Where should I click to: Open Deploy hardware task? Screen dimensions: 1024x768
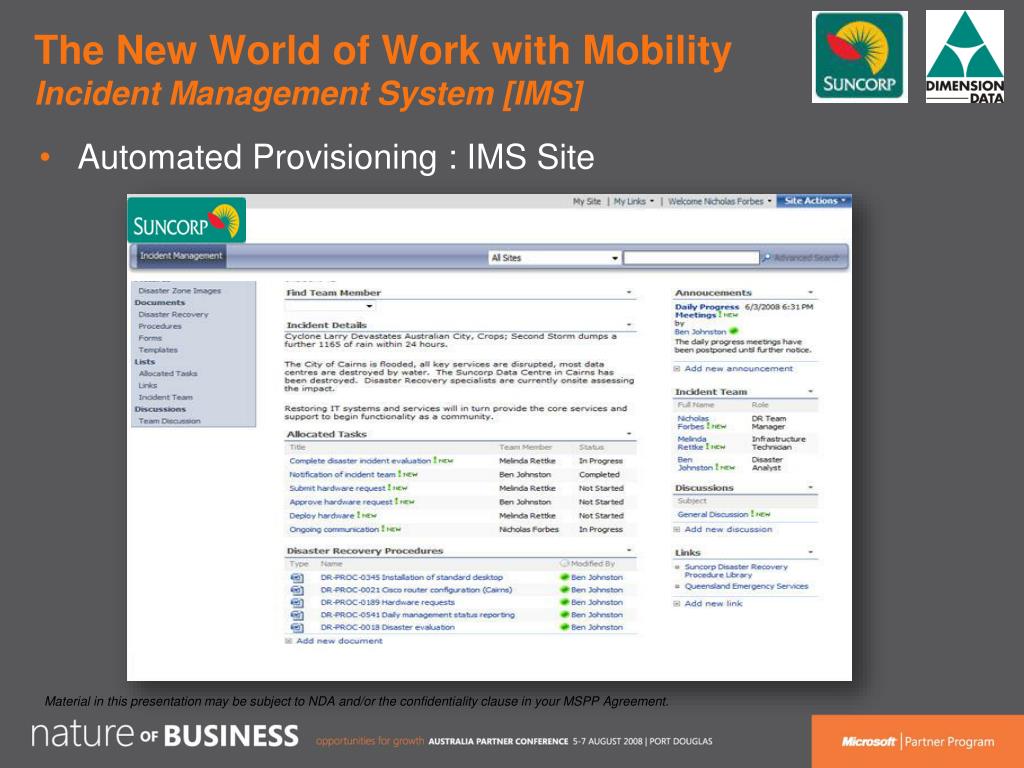(322, 516)
